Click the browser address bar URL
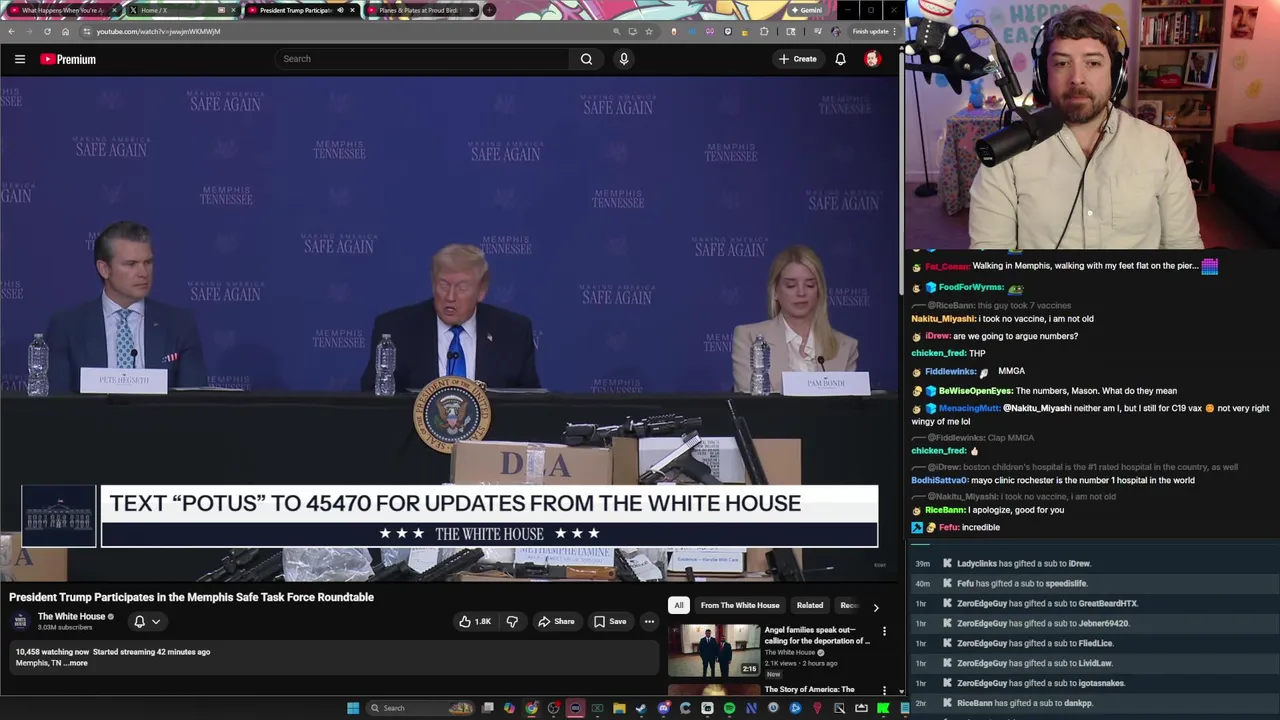 click(x=158, y=31)
